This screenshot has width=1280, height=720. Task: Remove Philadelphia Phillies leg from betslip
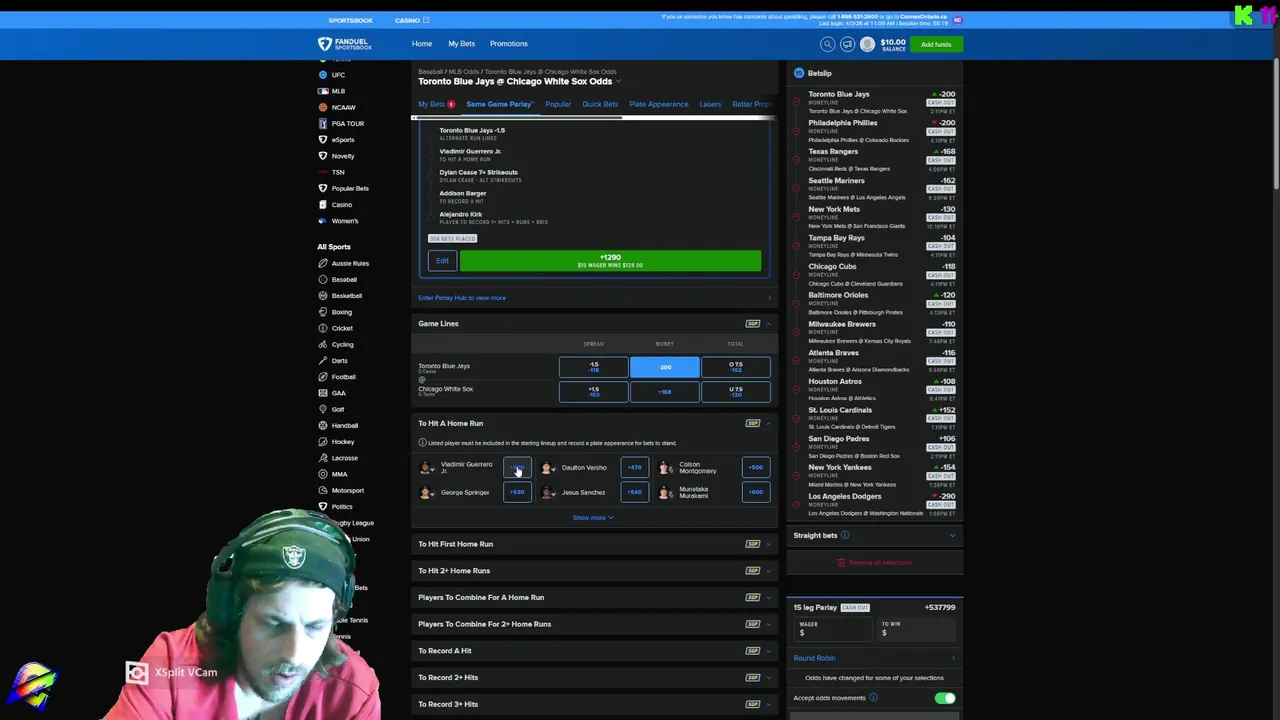797,131
